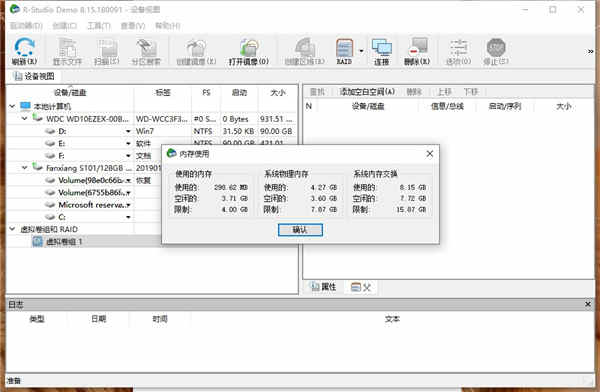Collapse the WDC WD10EZEX drive node

(24, 119)
